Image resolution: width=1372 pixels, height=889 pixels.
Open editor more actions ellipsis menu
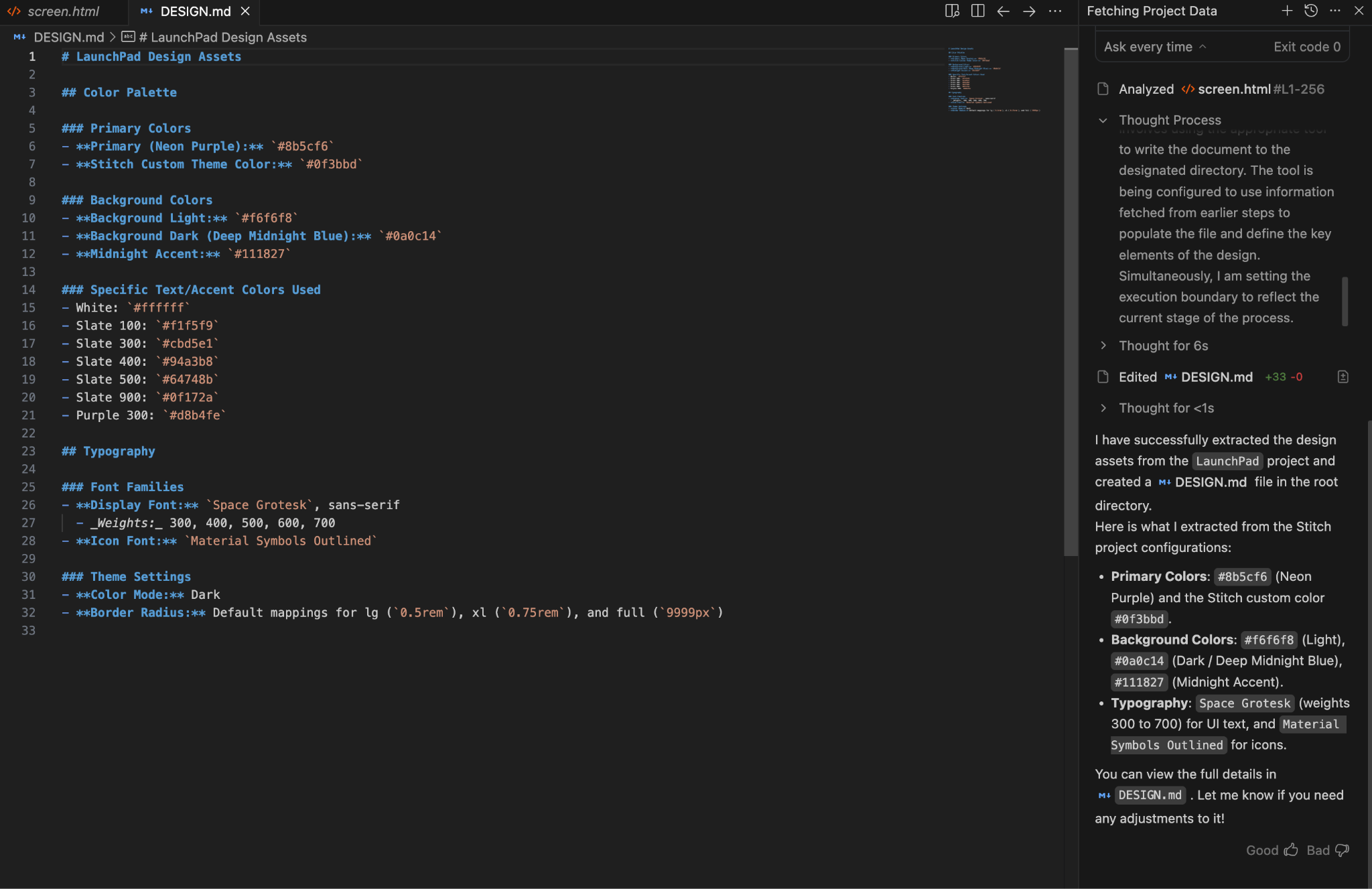point(1055,11)
